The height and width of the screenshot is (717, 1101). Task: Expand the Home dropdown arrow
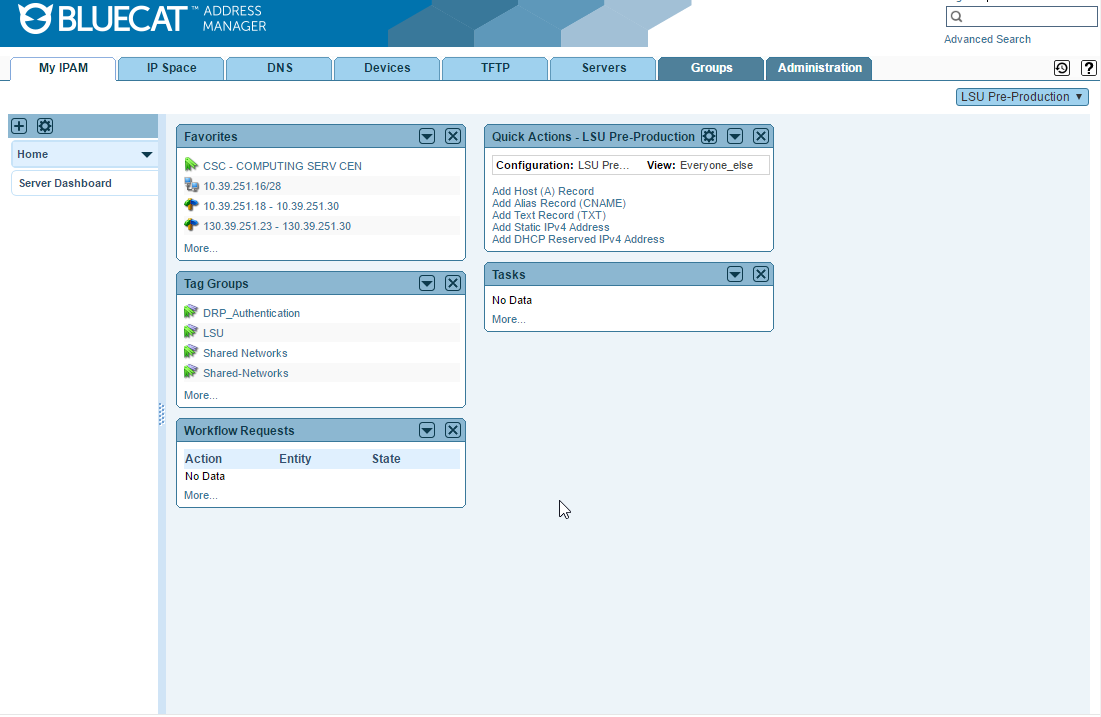(147, 154)
